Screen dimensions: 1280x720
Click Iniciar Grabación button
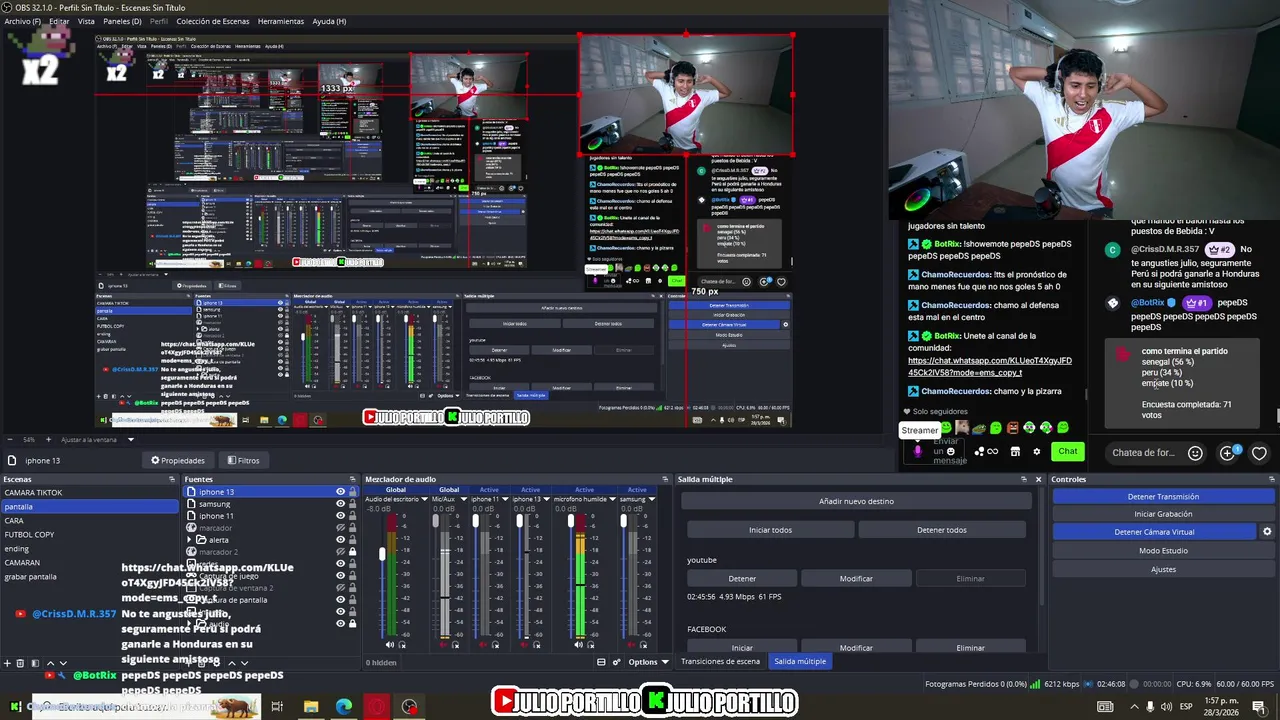(x=1163, y=514)
